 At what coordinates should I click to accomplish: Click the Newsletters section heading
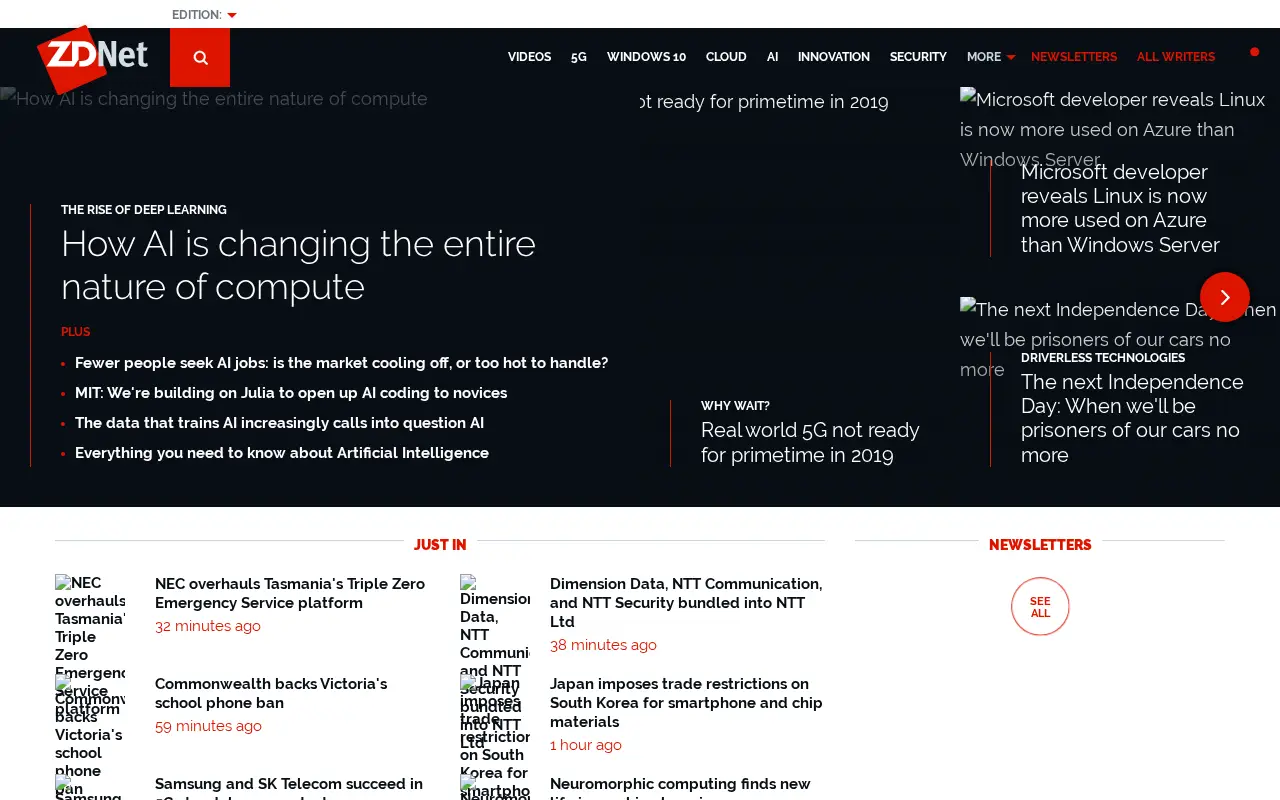click(1040, 545)
